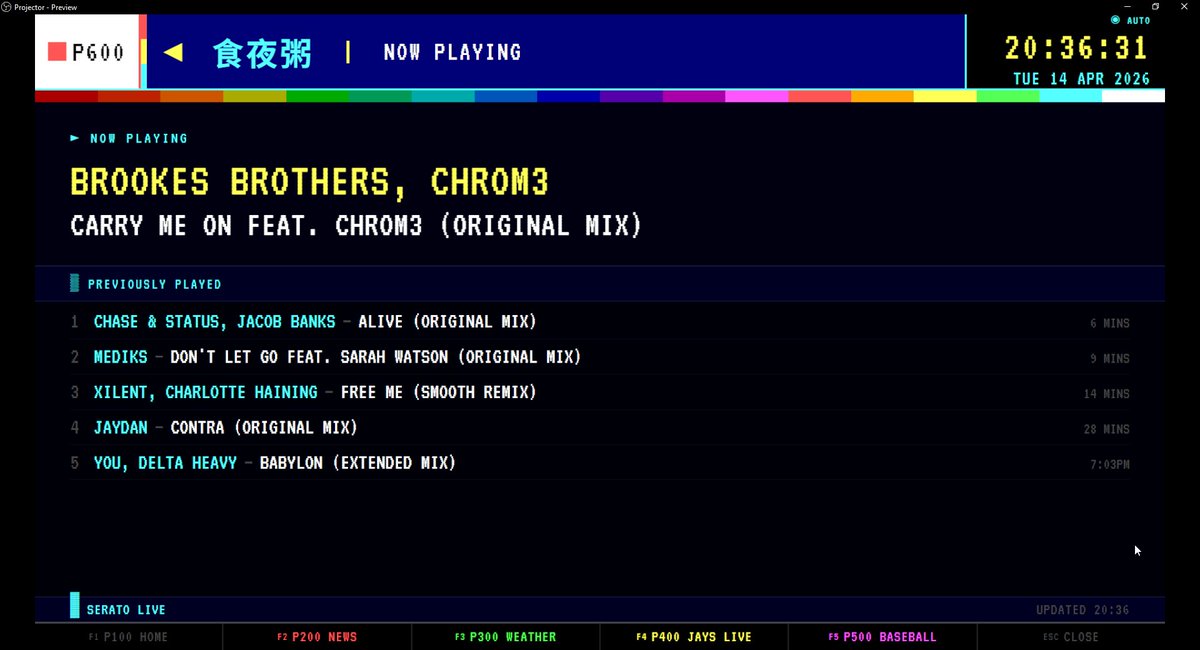Click the 14 MINS timestamp
This screenshot has height=650, width=1200.
click(x=1106, y=394)
